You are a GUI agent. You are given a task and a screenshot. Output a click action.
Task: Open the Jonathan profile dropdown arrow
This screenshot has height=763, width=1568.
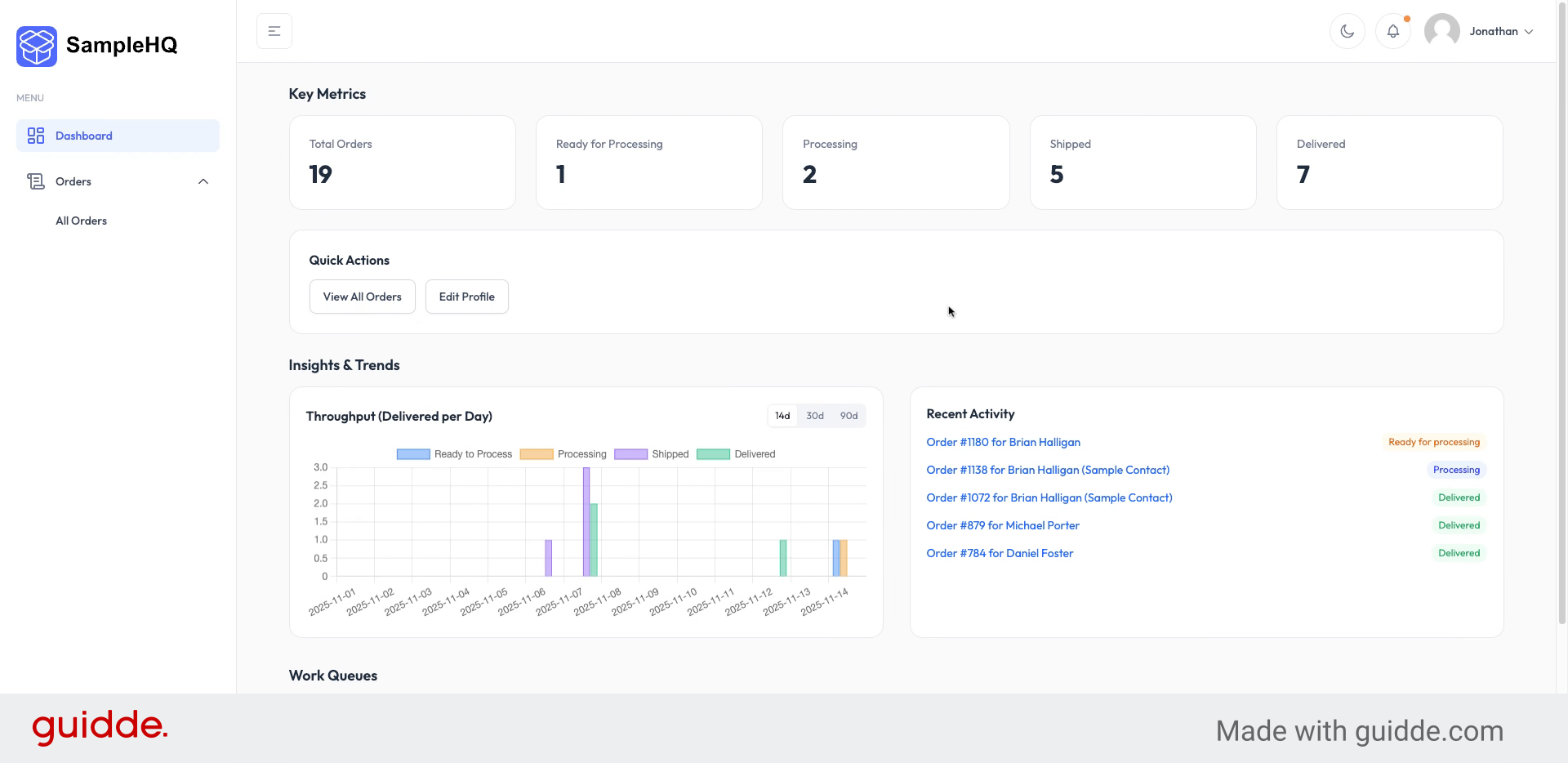tap(1529, 32)
